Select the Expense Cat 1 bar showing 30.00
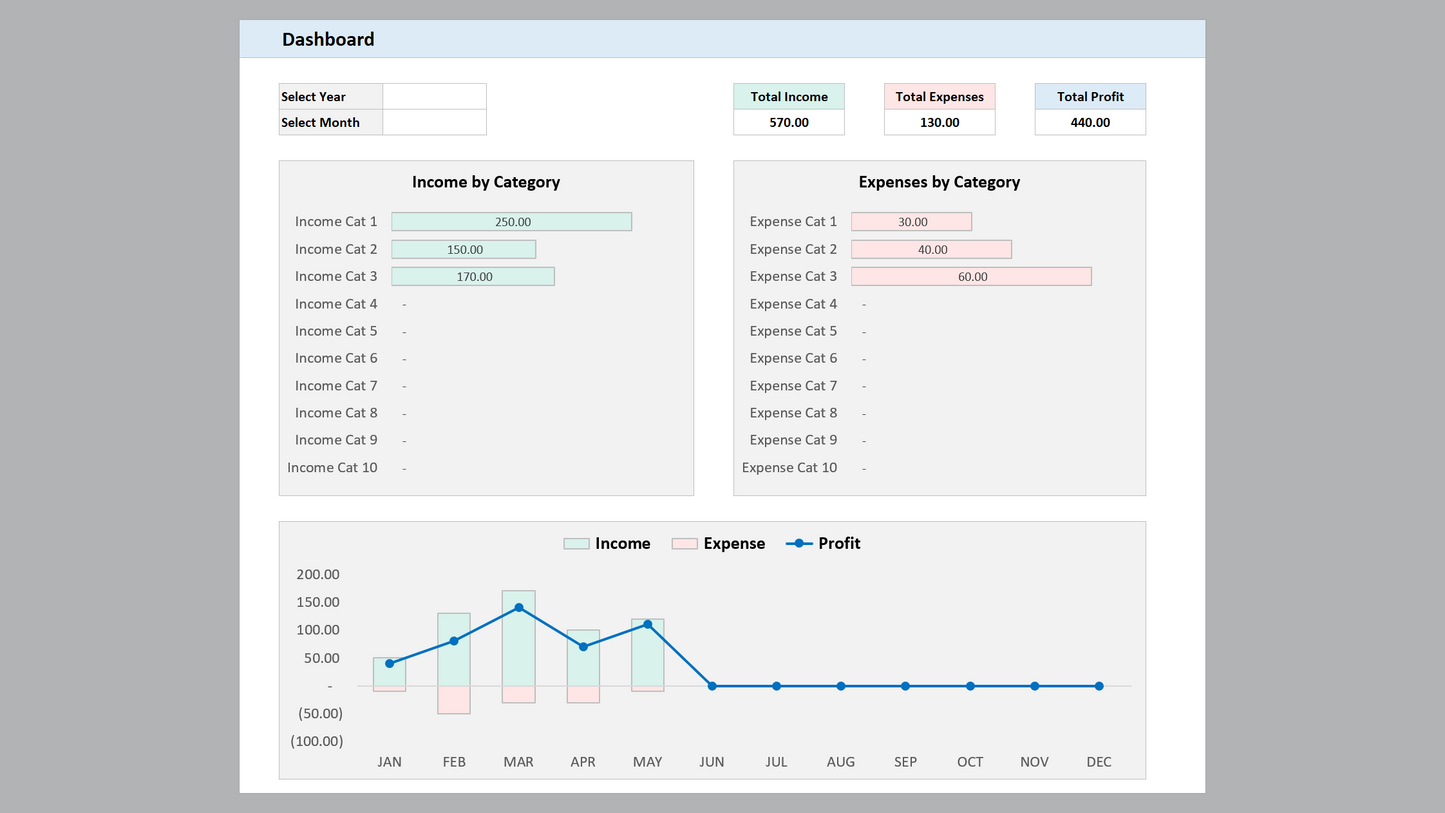 [911, 222]
